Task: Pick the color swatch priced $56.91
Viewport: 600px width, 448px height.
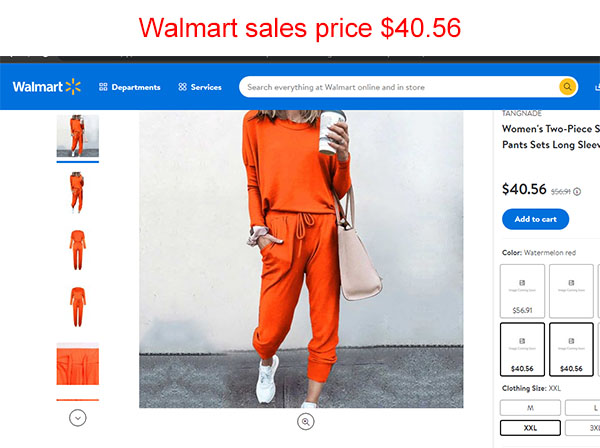Action: [x=522, y=291]
